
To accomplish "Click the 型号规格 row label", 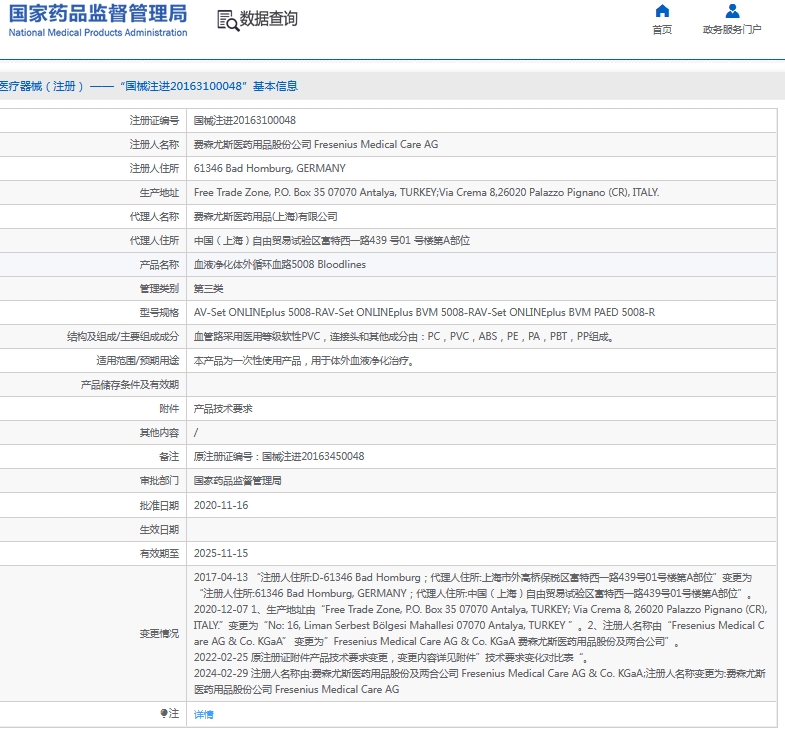I will point(159,312).
